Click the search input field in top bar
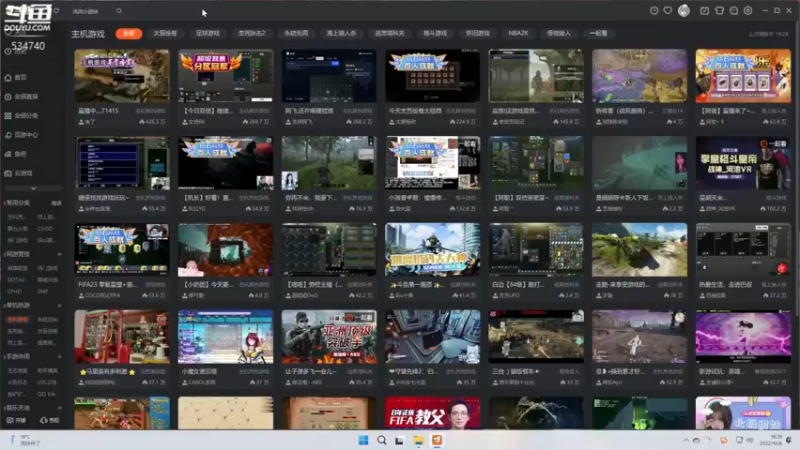Screen dimensions: 800x450 click(92, 11)
